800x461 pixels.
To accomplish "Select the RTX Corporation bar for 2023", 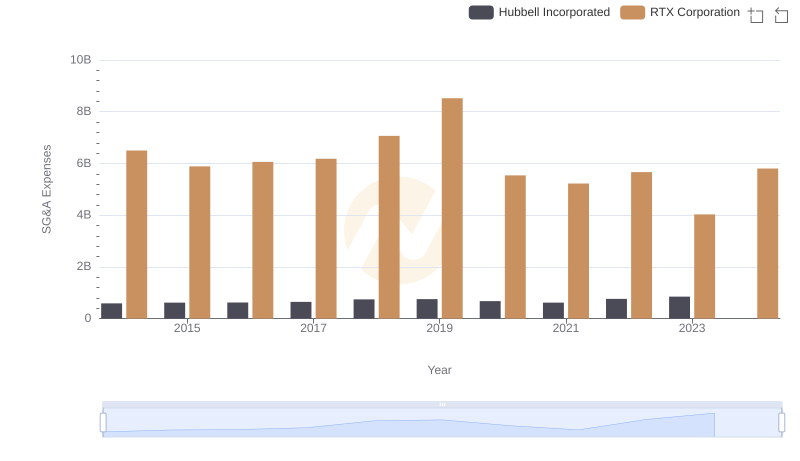I will tap(704, 266).
